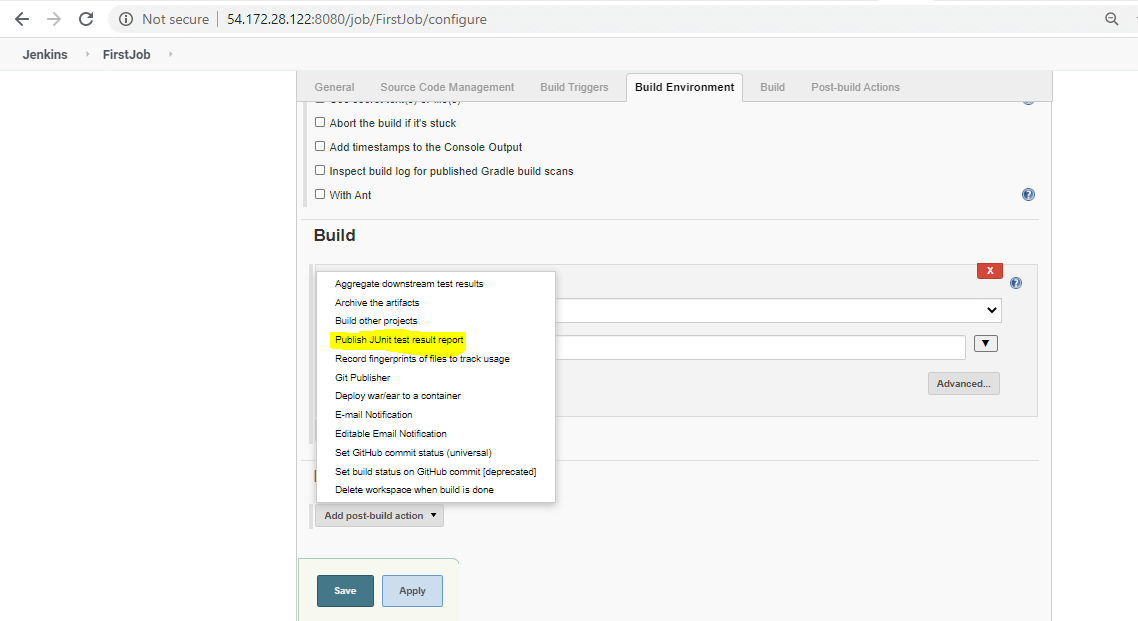Image resolution: width=1138 pixels, height=621 pixels.
Task: Save the job configuration
Action: point(345,591)
